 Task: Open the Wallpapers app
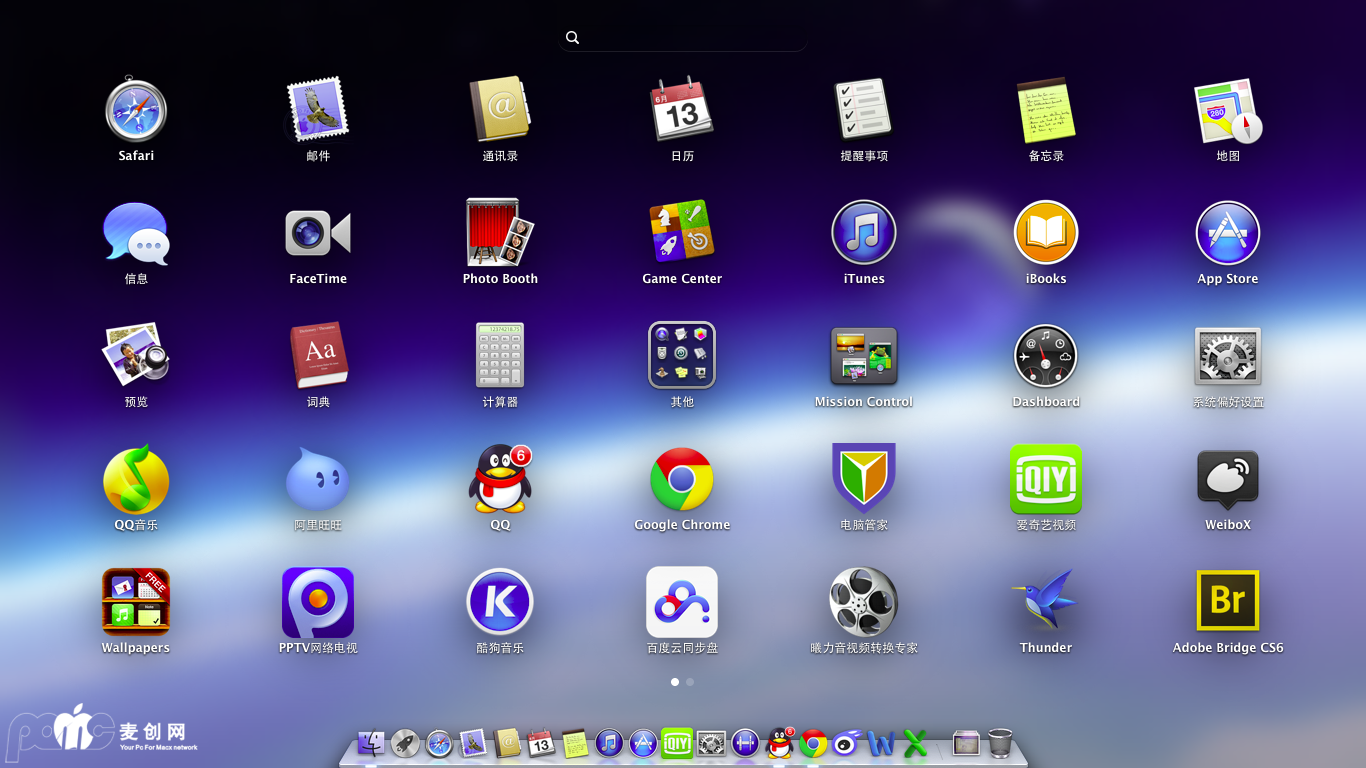pos(136,601)
